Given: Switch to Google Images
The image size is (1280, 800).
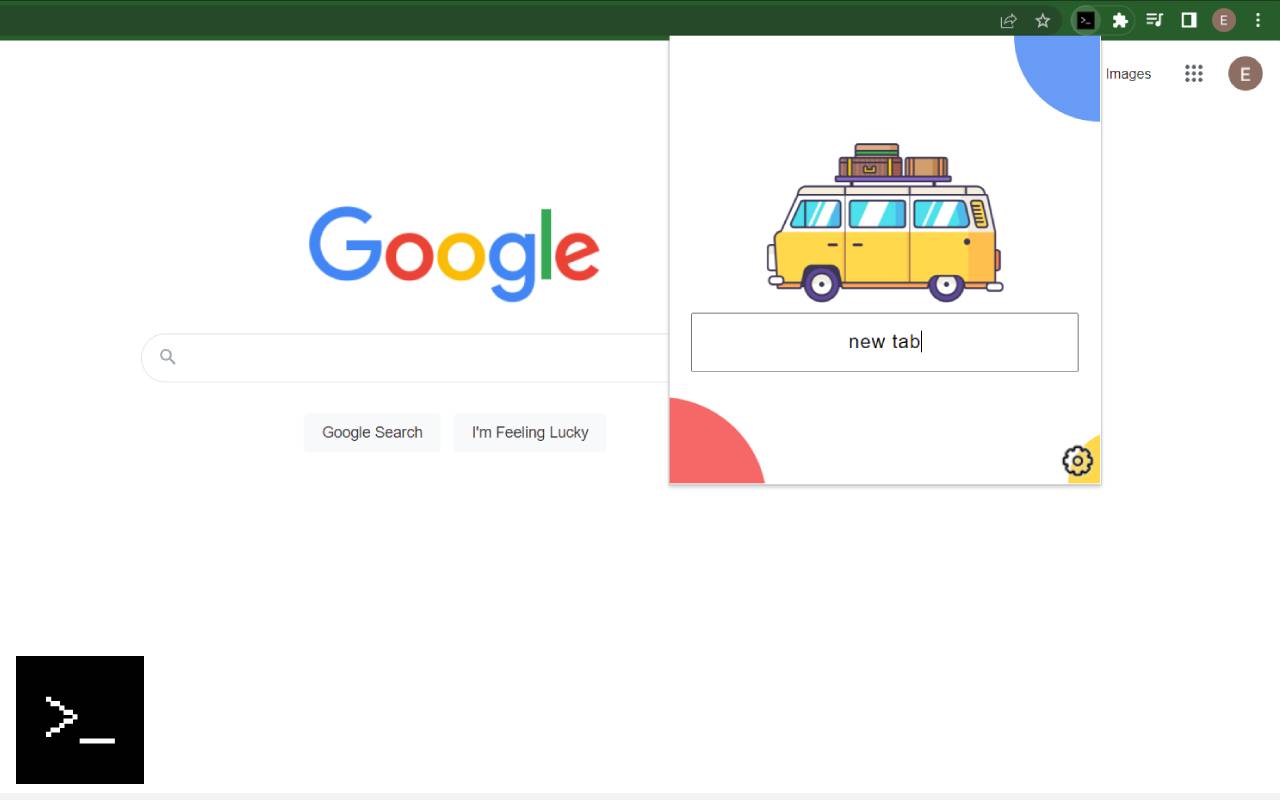Looking at the screenshot, I should [x=1128, y=73].
